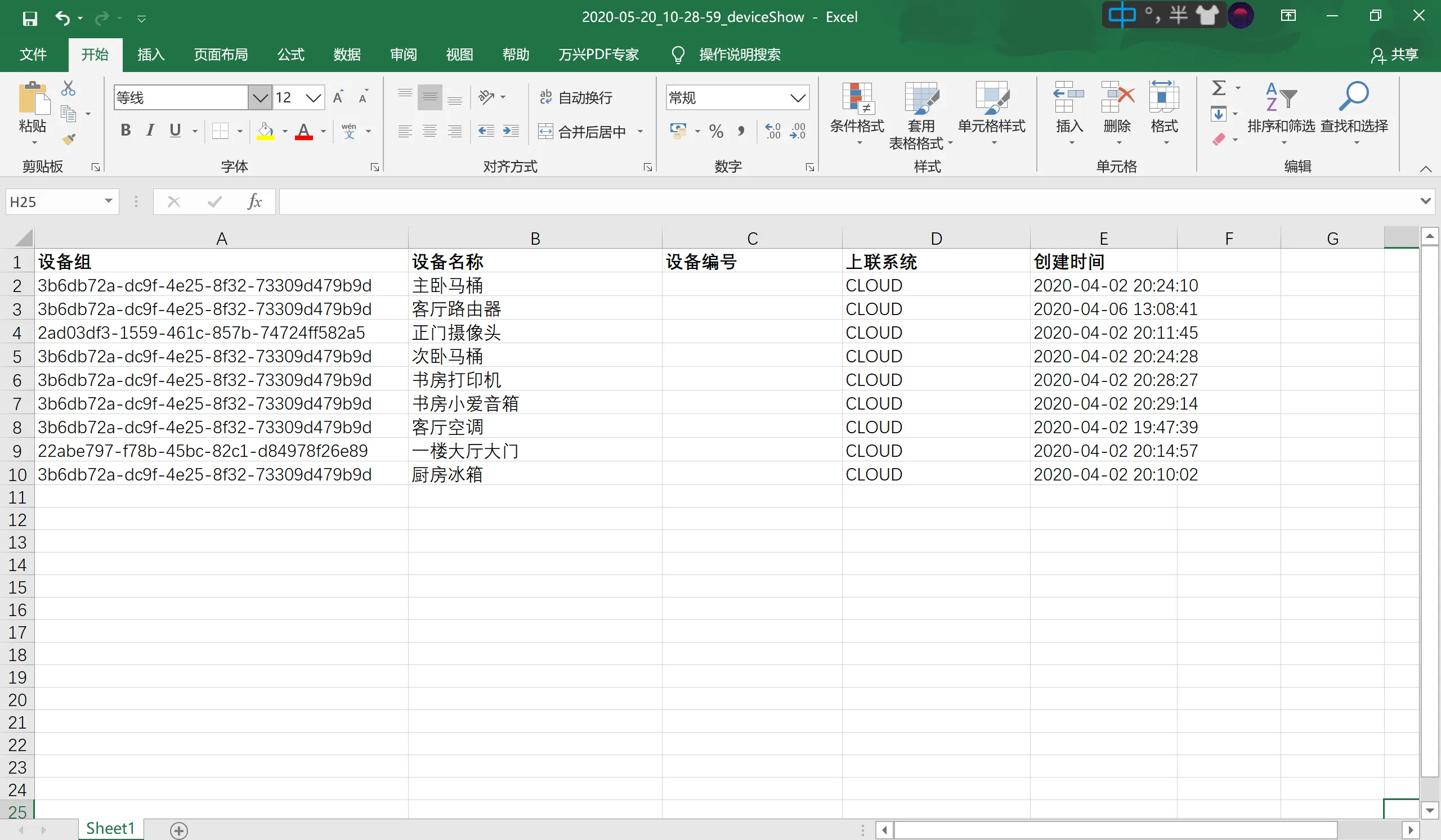Toggle Italic formatting
The image size is (1441, 840).
(x=150, y=131)
